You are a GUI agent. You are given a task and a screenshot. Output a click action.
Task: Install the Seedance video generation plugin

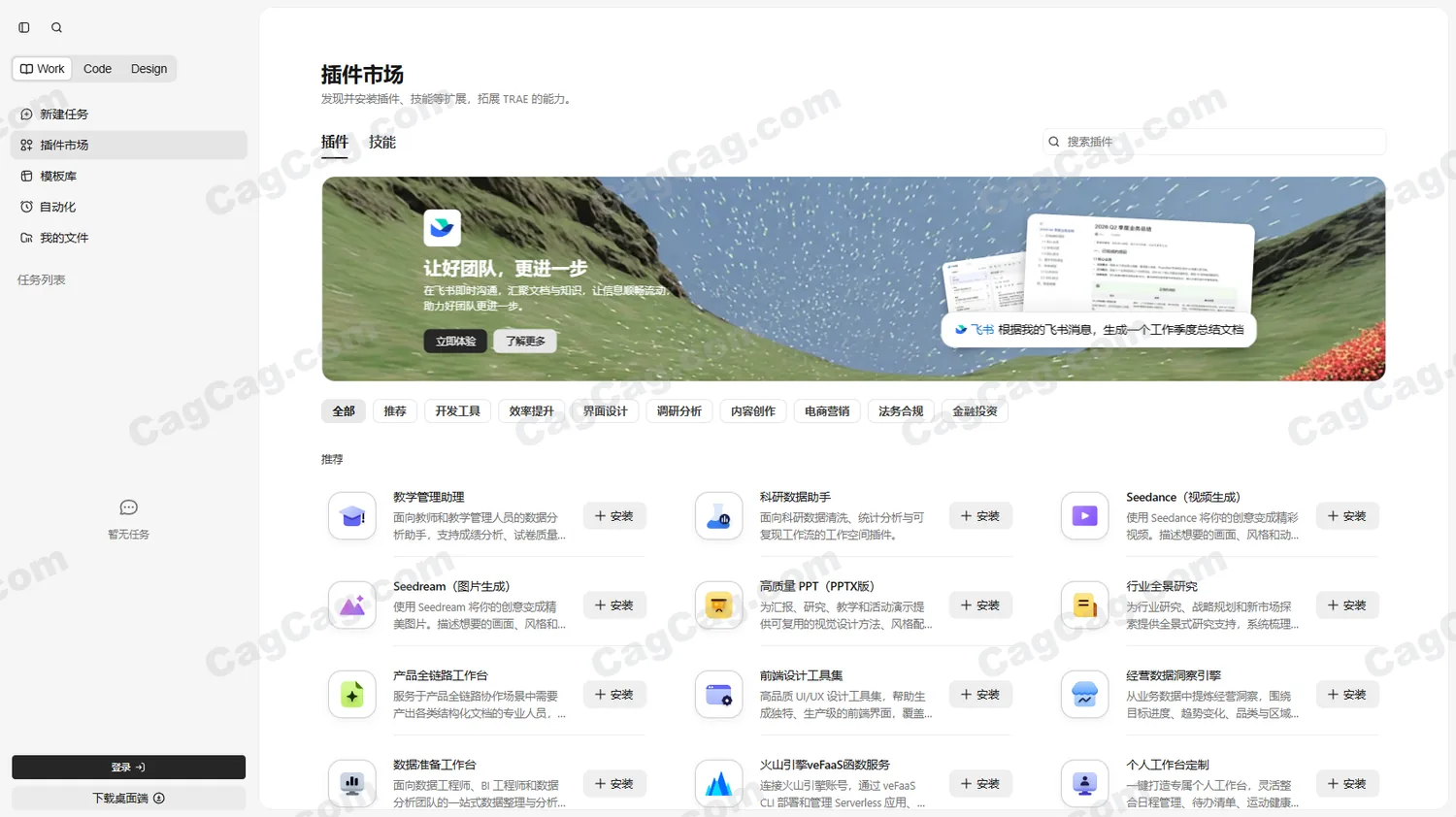tap(1347, 516)
